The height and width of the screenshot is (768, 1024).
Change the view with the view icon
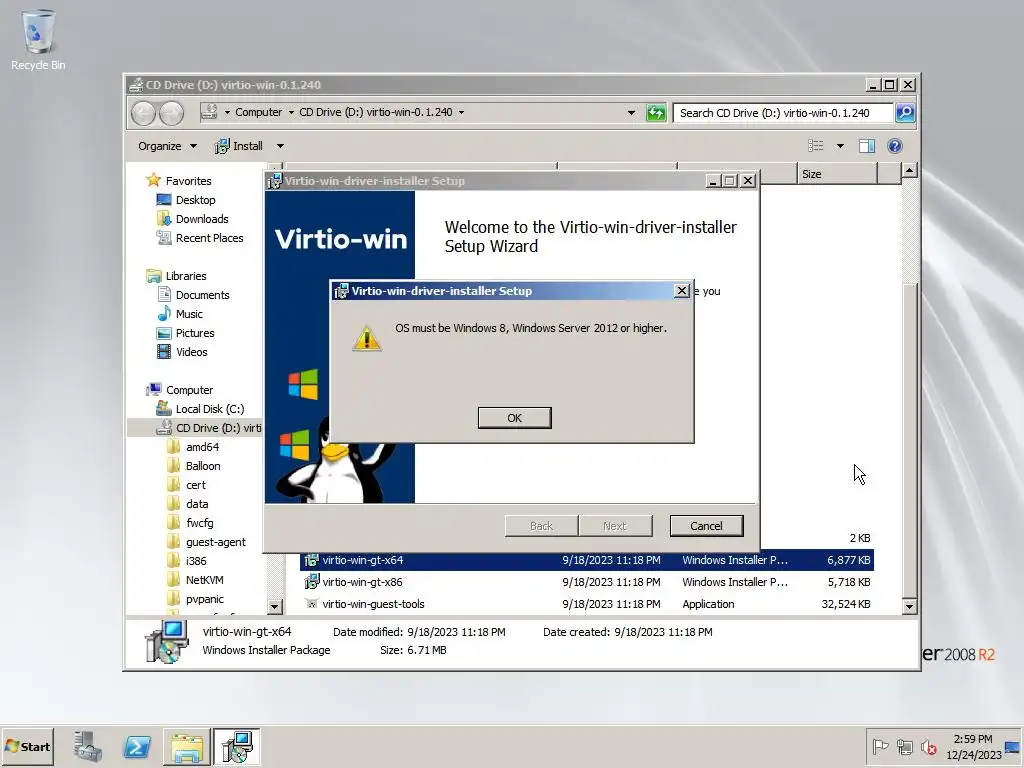pyautogui.click(x=816, y=146)
